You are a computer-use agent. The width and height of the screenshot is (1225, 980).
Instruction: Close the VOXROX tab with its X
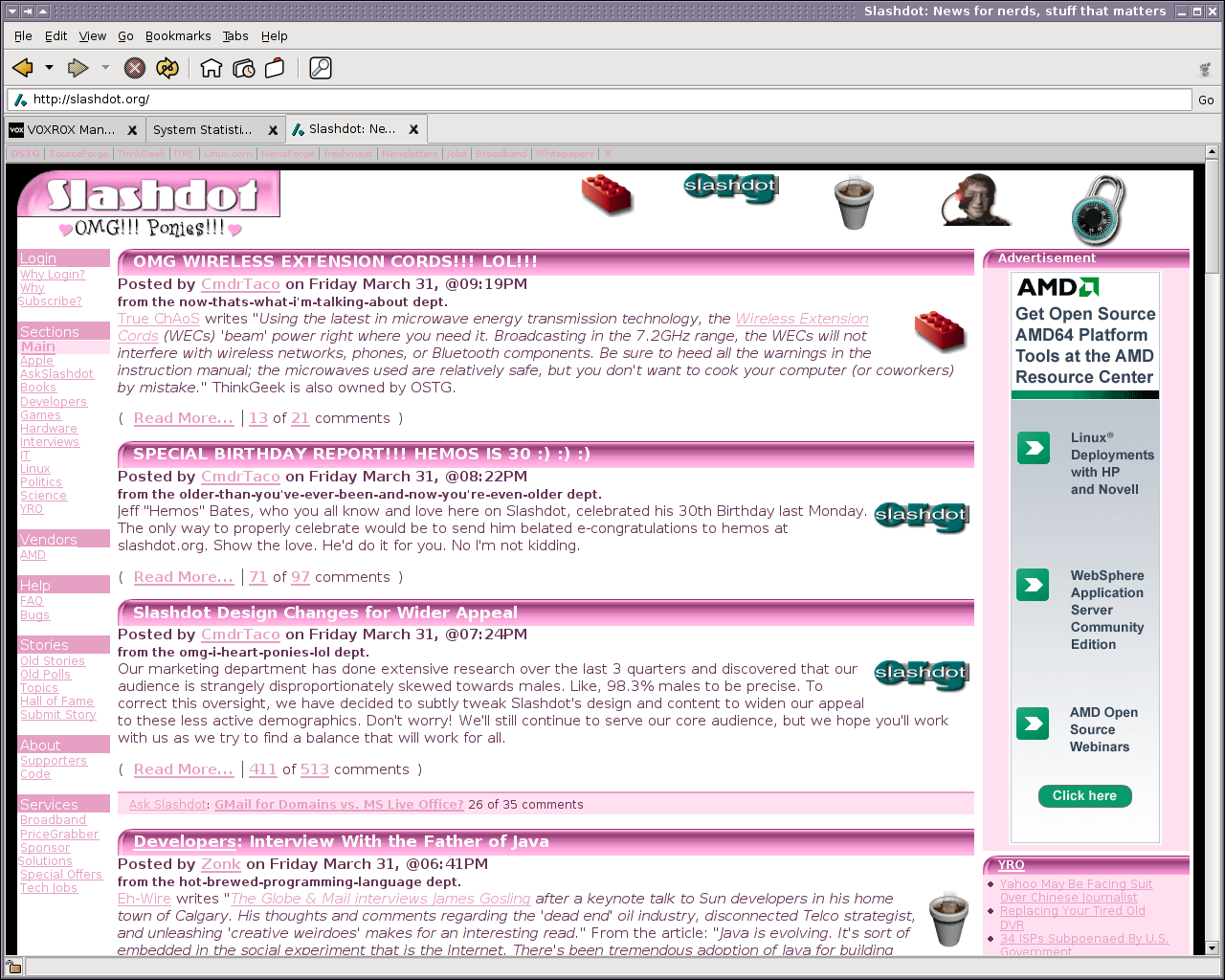pyautogui.click(x=132, y=130)
